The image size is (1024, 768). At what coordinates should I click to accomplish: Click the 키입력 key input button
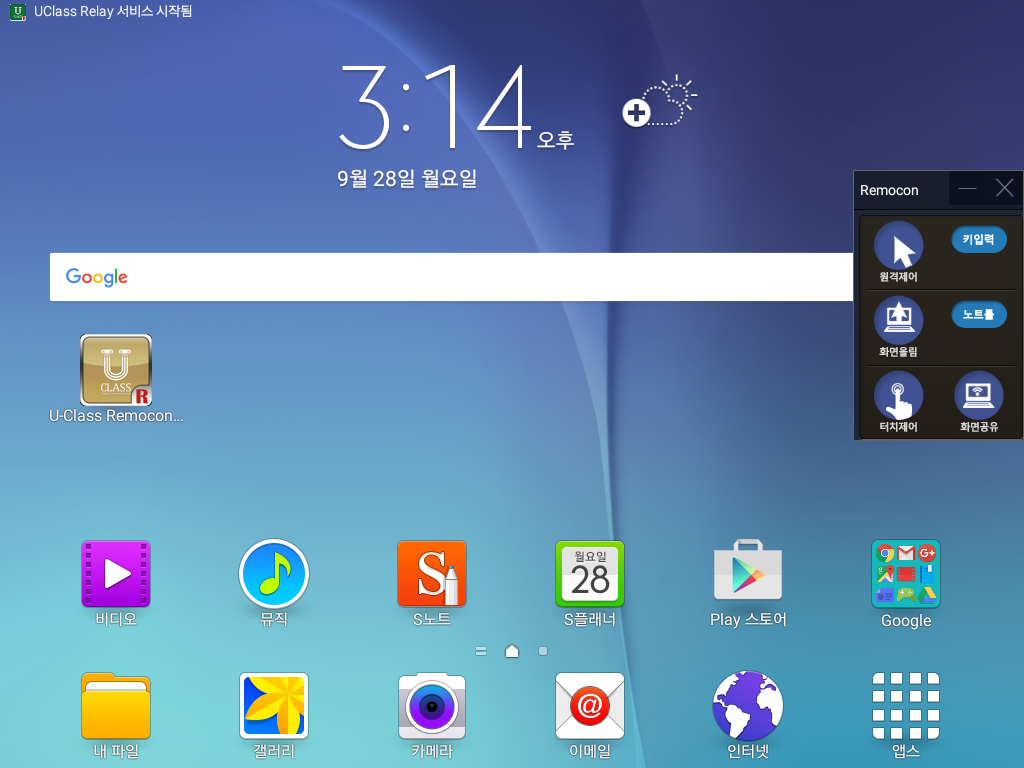point(978,240)
